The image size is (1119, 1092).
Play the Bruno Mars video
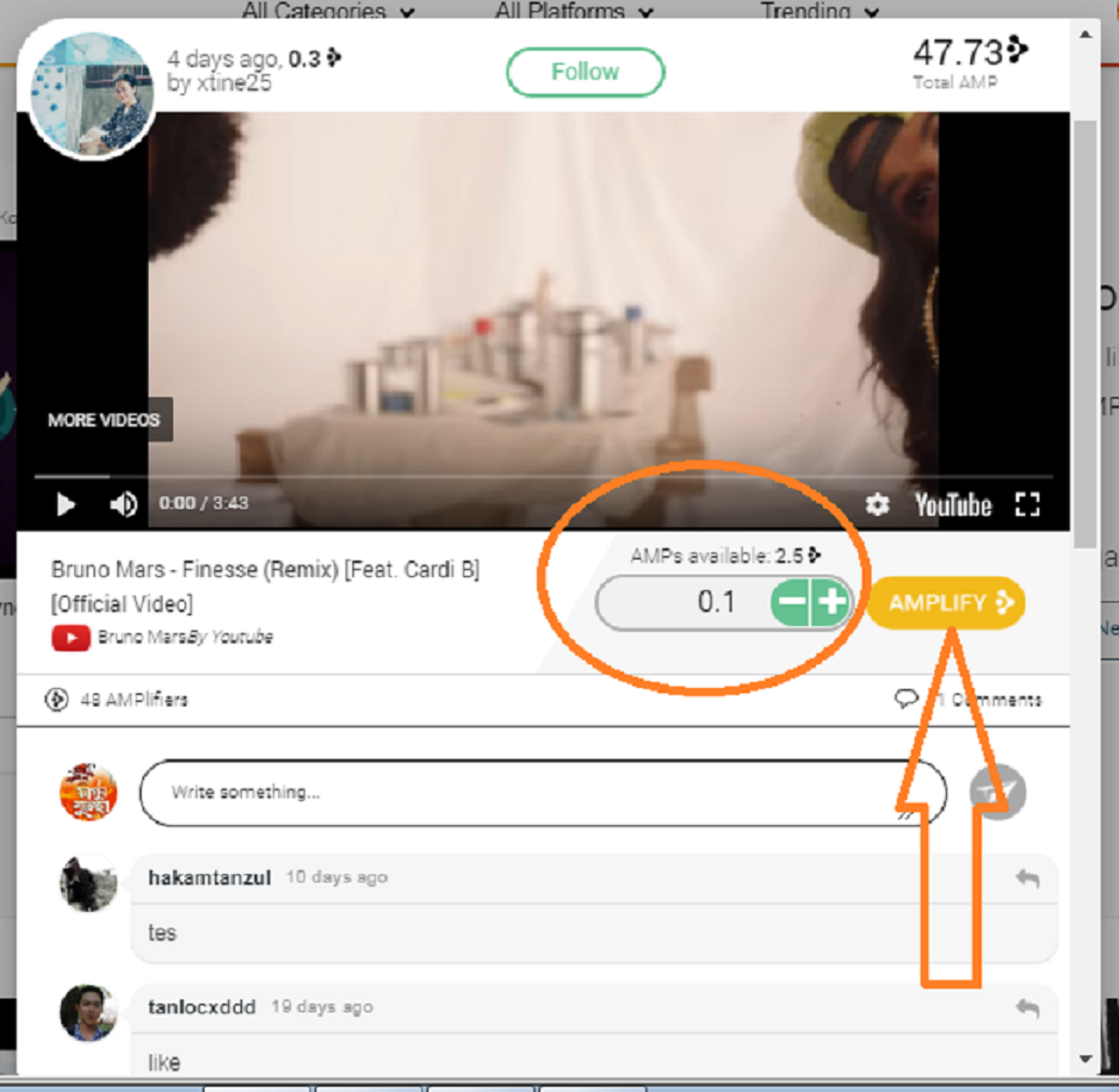pyautogui.click(x=66, y=504)
